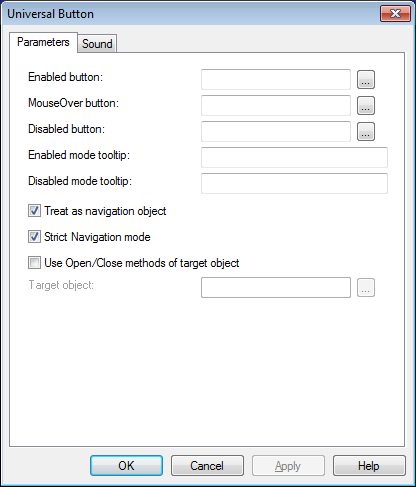Select the Disabled button input field
The height and width of the screenshot is (487, 416).
pyautogui.click(x=276, y=131)
